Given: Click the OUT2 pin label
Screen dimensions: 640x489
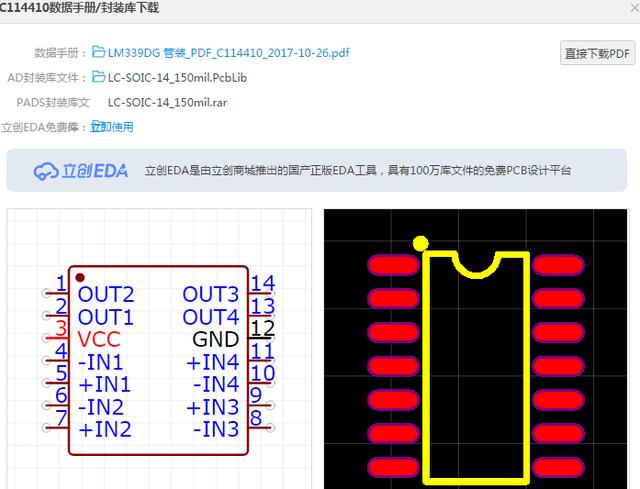Looking at the screenshot, I should [x=106, y=294].
